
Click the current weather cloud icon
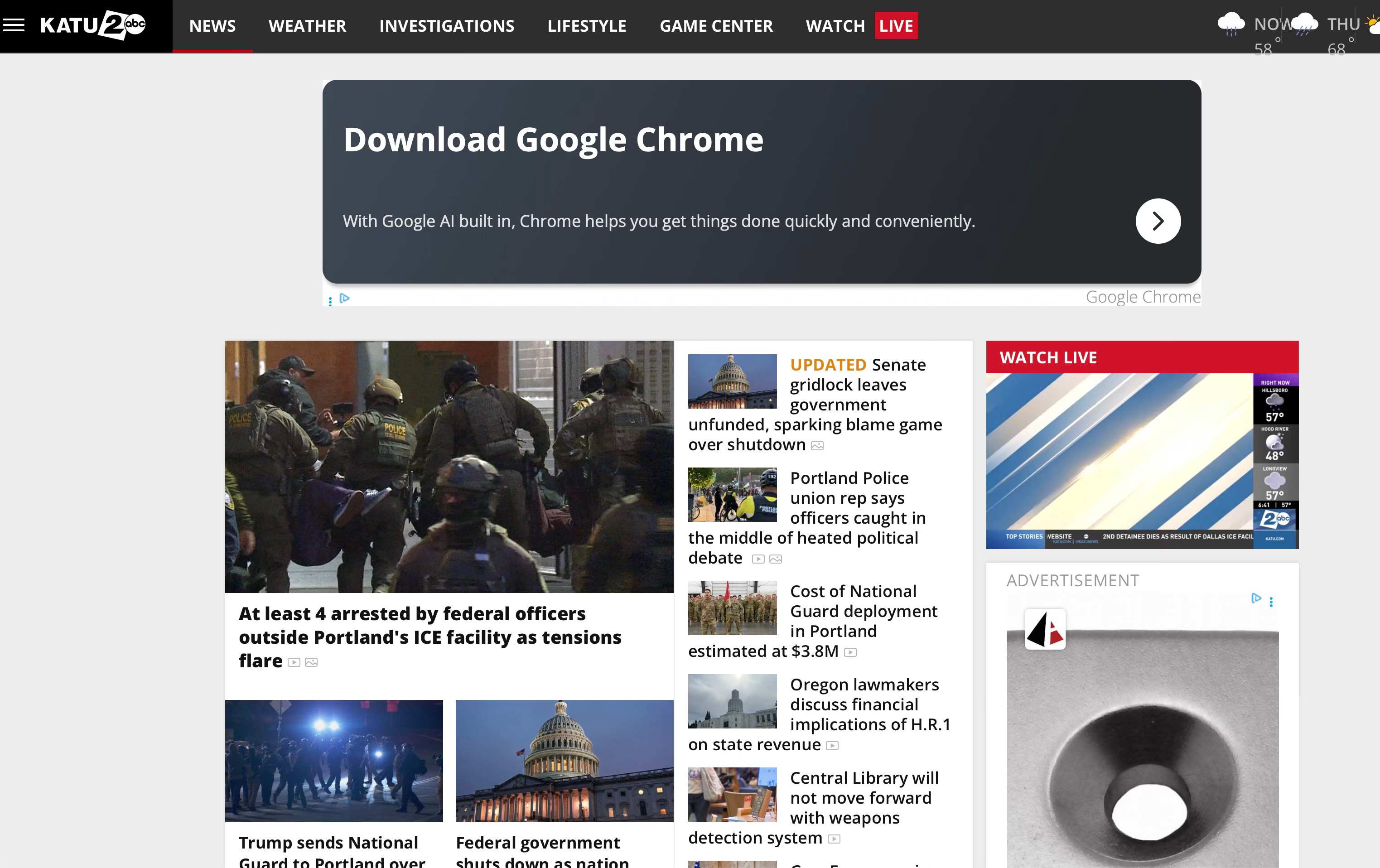(x=1230, y=24)
